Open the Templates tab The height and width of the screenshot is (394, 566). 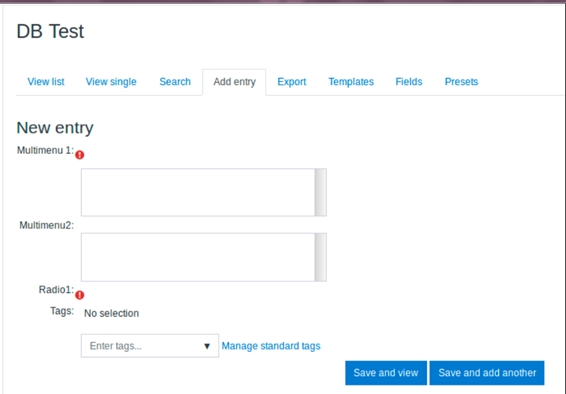coord(351,82)
